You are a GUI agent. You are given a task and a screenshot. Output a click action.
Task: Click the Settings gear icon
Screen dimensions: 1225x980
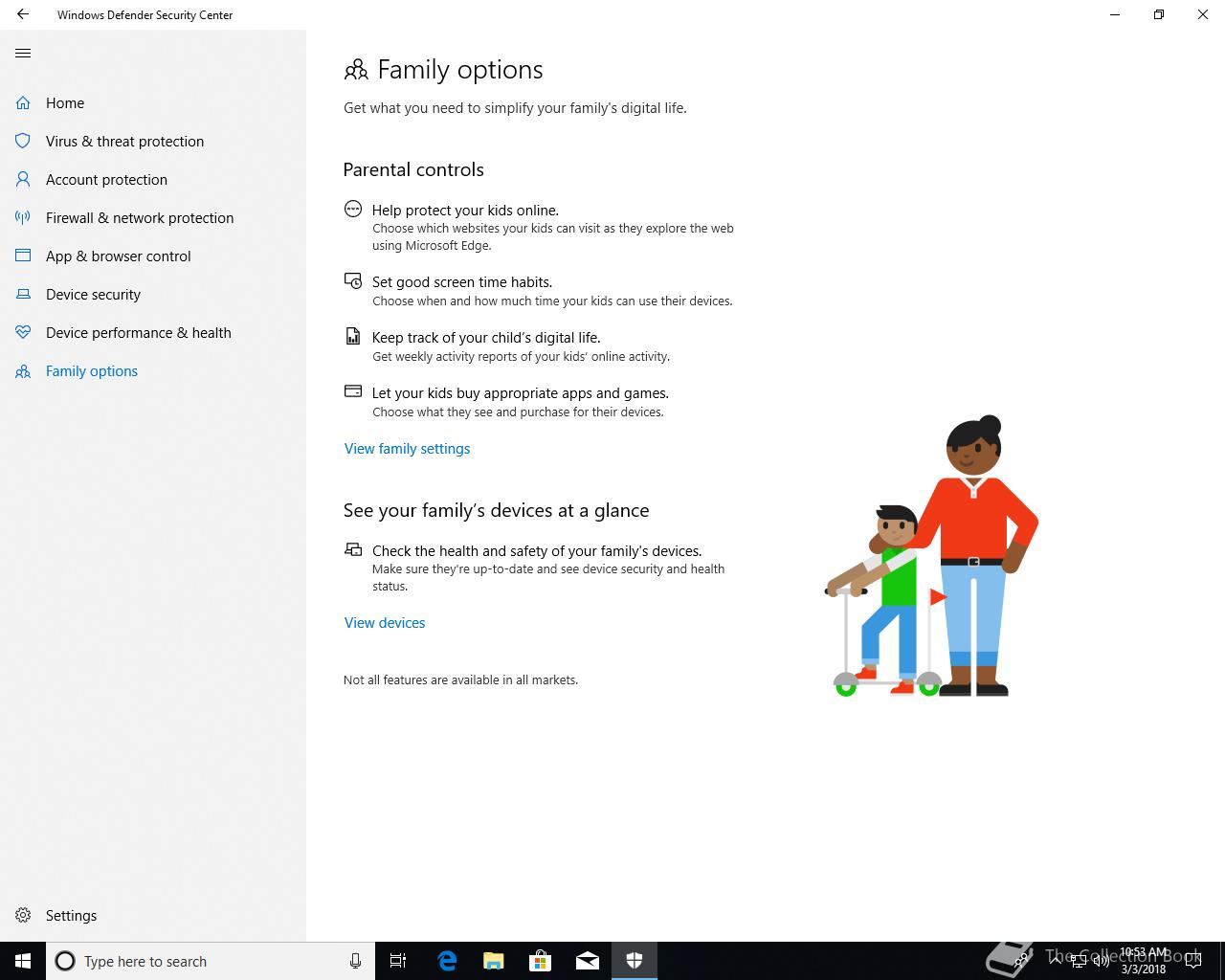pos(23,915)
